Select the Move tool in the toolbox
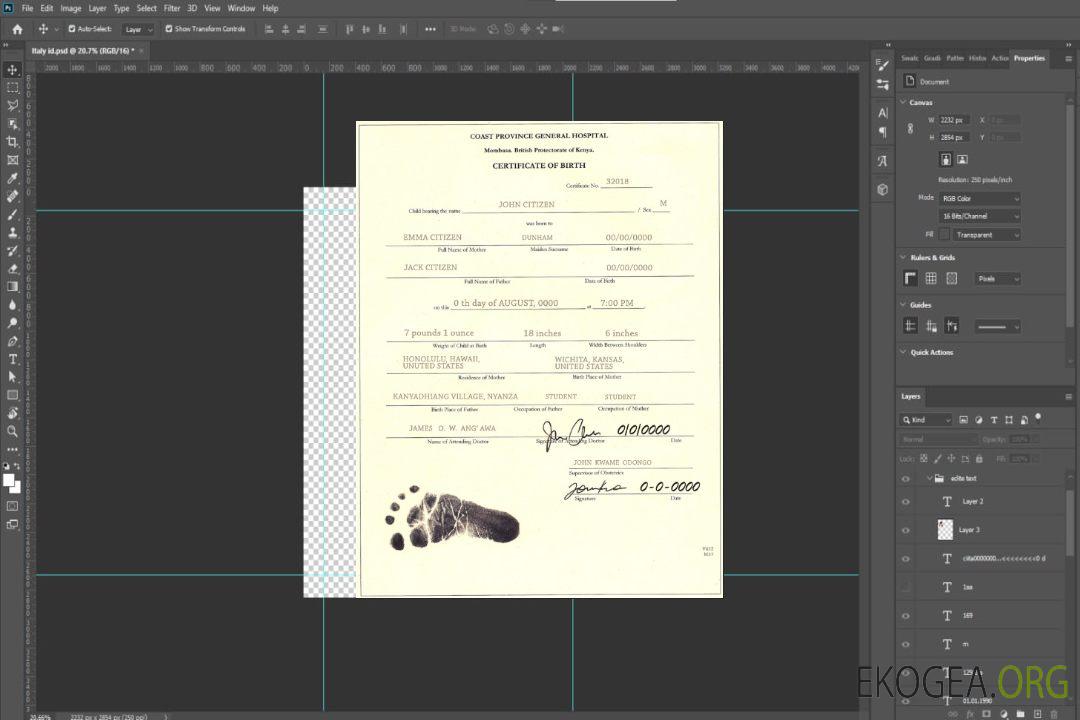 [x=12, y=70]
